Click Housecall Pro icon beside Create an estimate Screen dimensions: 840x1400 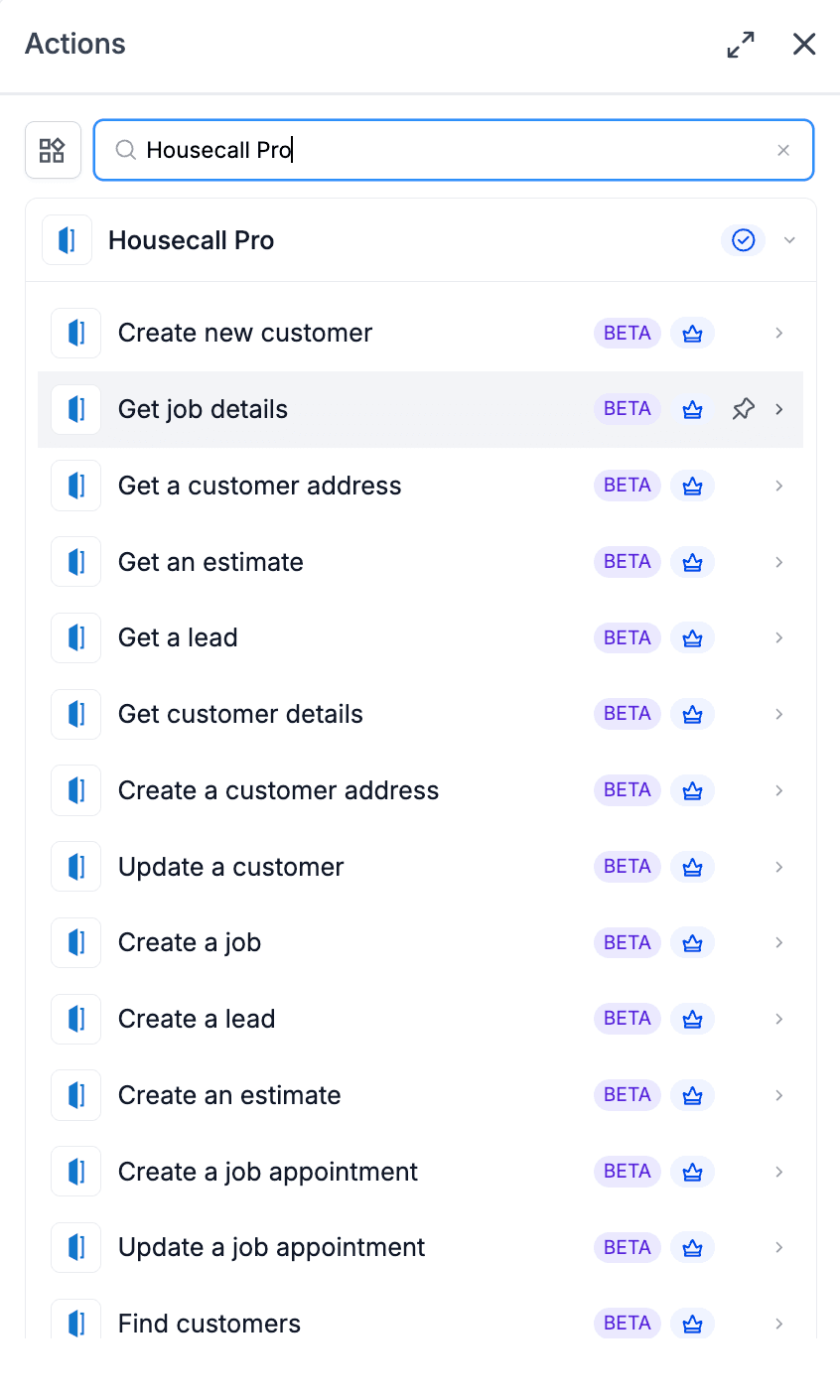76,1095
